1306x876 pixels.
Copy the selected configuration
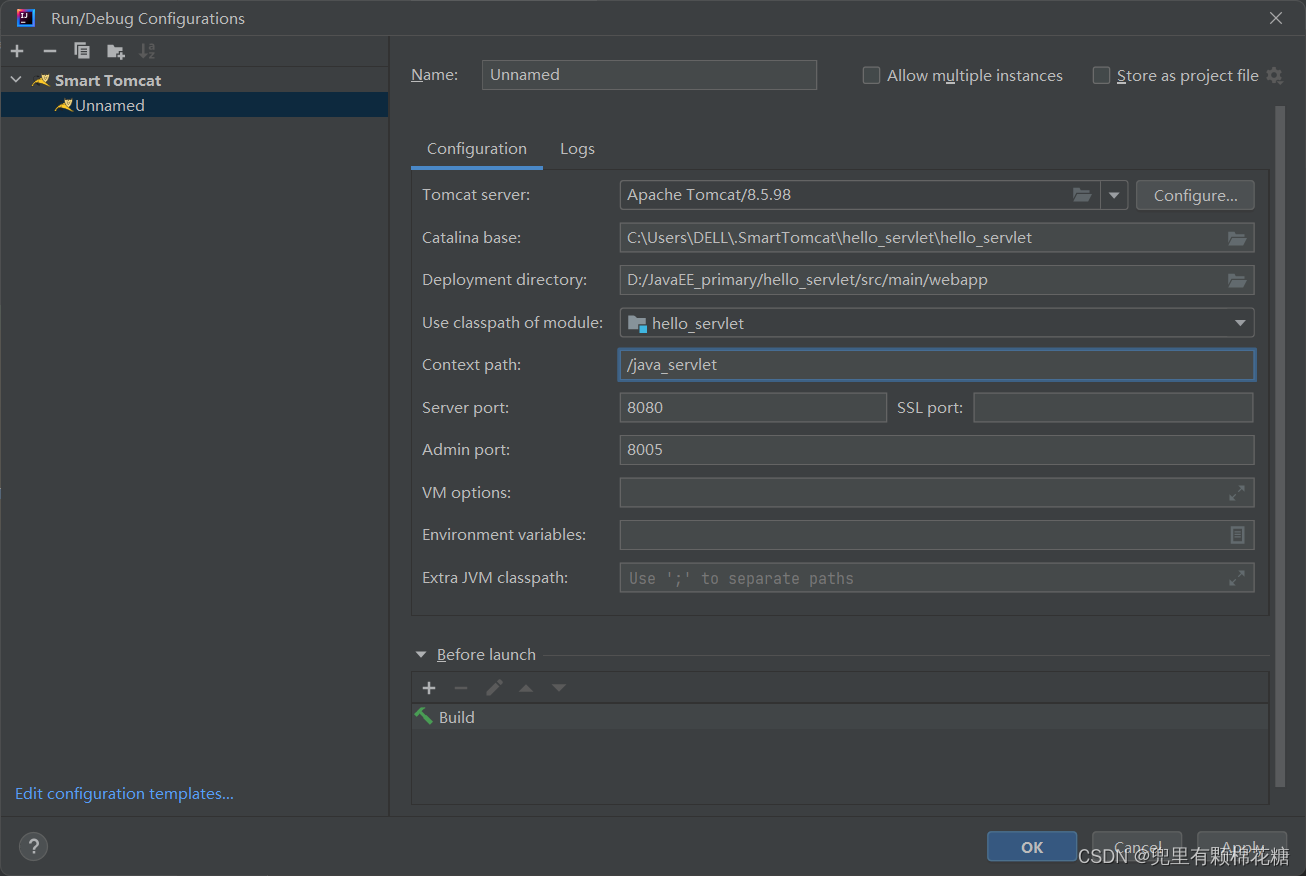(82, 51)
